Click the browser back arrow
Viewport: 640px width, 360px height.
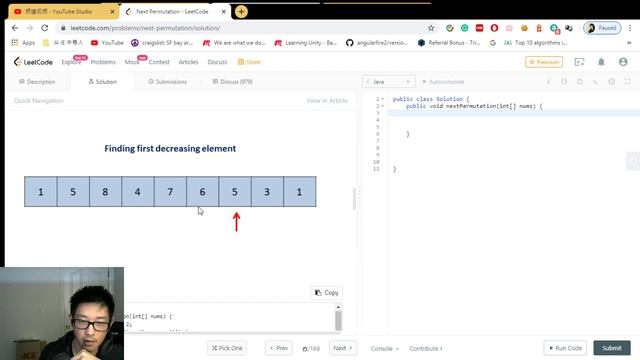(15, 28)
